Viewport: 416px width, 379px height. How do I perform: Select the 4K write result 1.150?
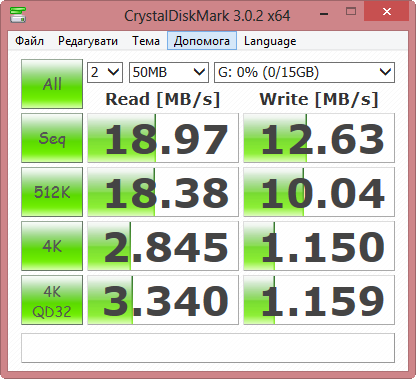pyautogui.click(x=319, y=246)
